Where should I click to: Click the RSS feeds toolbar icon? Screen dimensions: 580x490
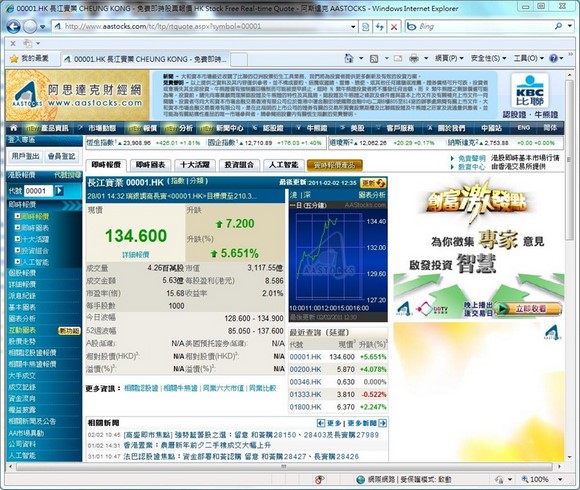tap(374, 58)
